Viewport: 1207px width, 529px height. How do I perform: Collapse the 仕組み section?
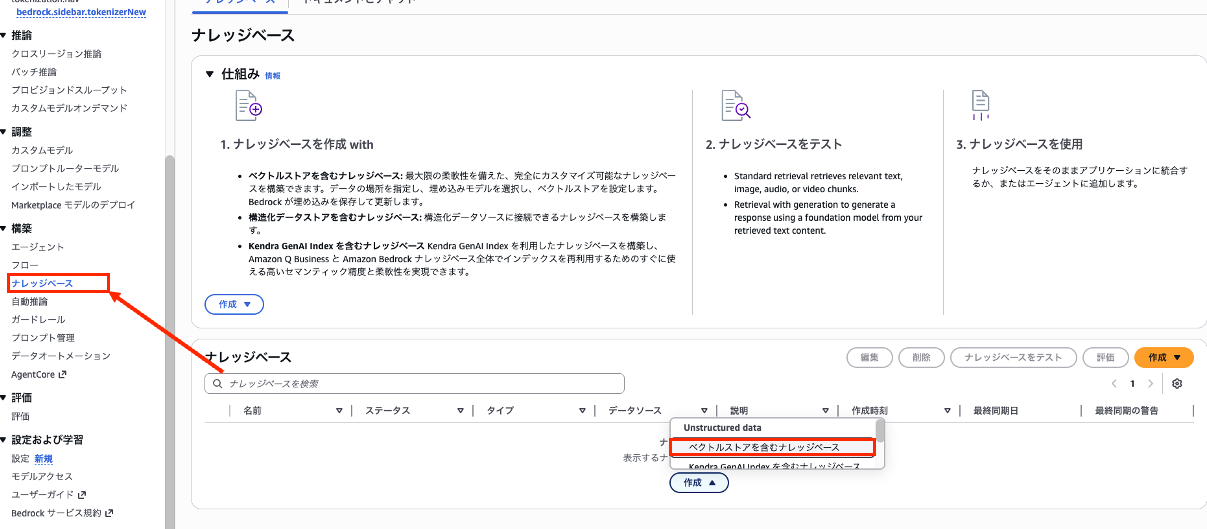point(210,74)
